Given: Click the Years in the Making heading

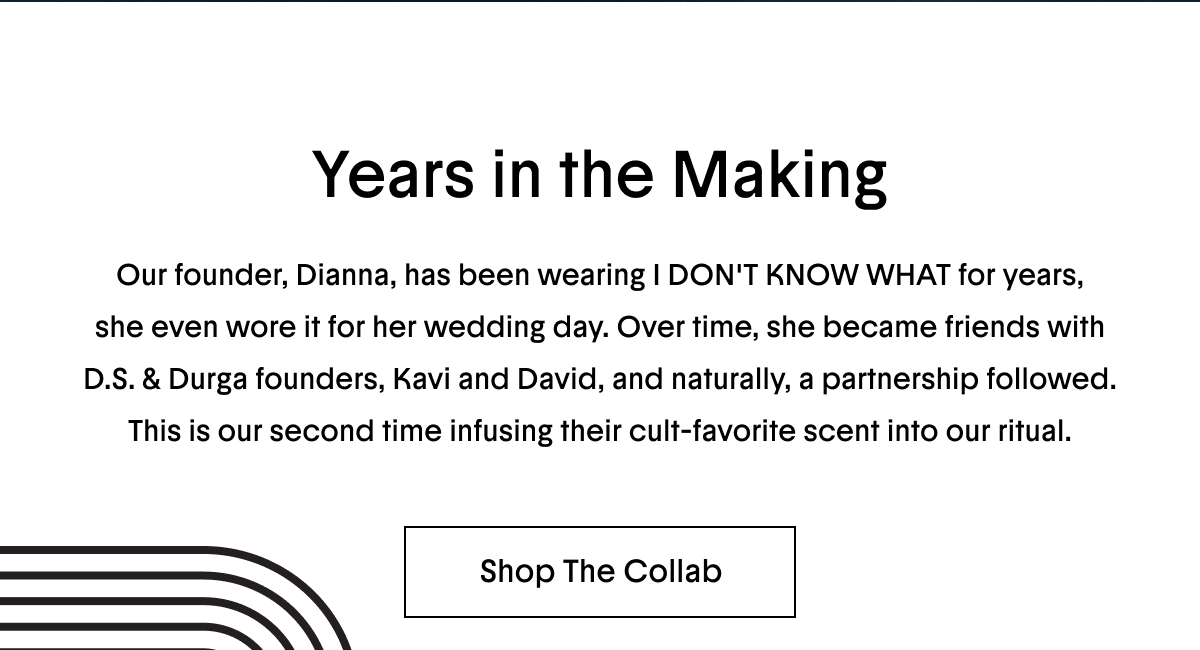Looking at the screenshot, I should 600,175.
